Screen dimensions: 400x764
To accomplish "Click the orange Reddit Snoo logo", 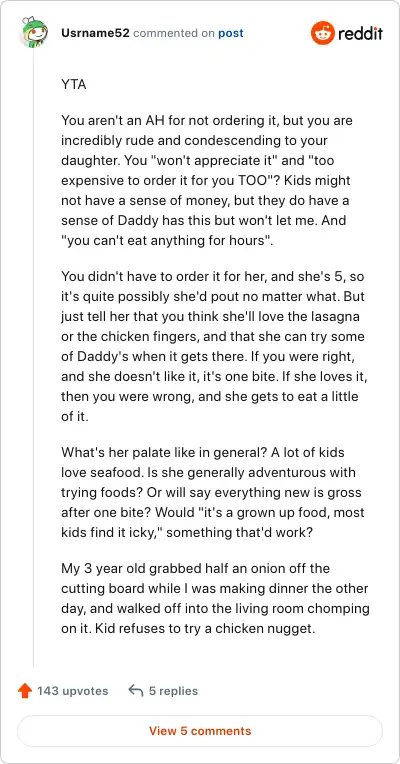I will [323, 33].
